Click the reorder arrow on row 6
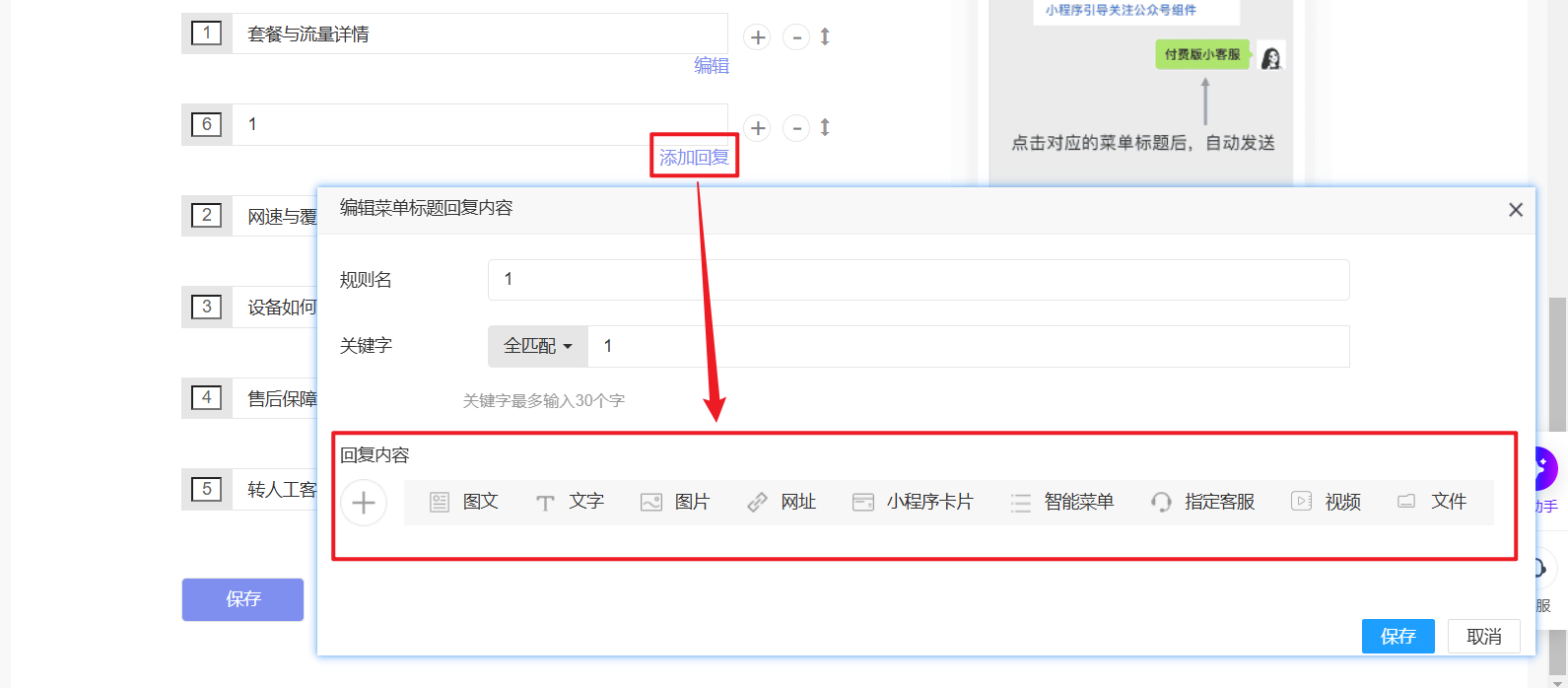This screenshot has height=688, width=1568. click(x=825, y=127)
